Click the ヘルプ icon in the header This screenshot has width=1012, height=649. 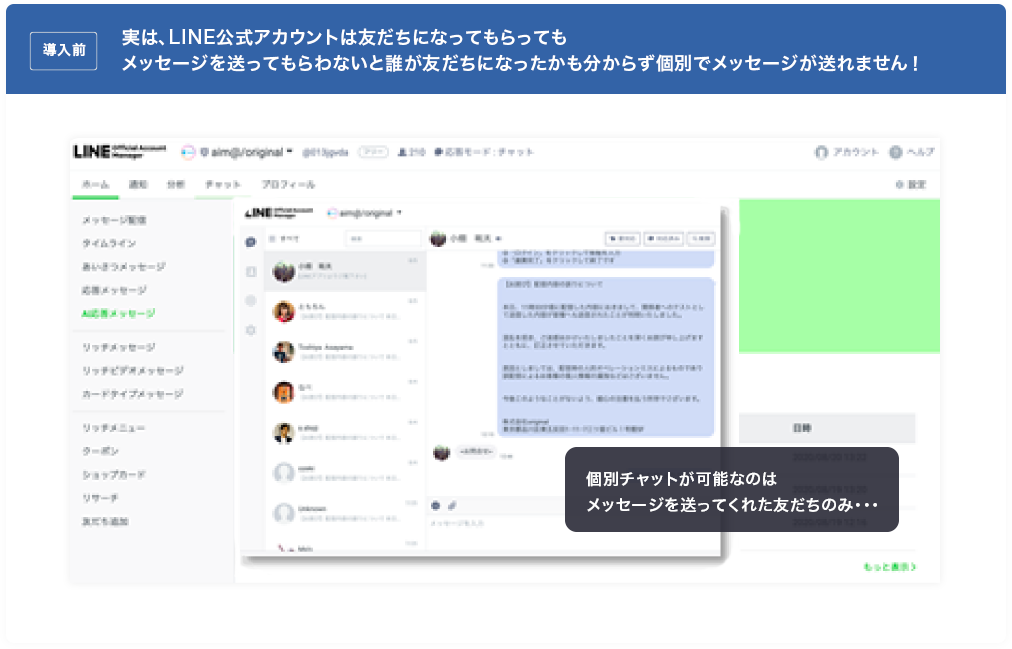coord(896,152)
